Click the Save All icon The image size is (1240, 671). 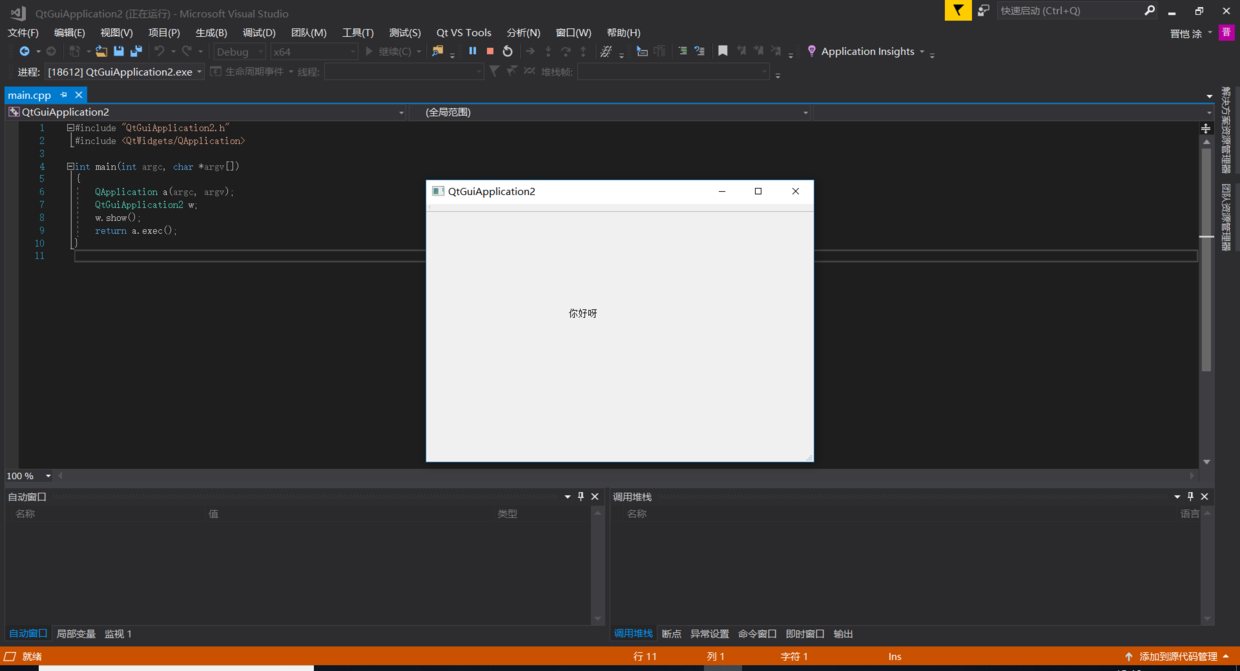pos(136,51)
